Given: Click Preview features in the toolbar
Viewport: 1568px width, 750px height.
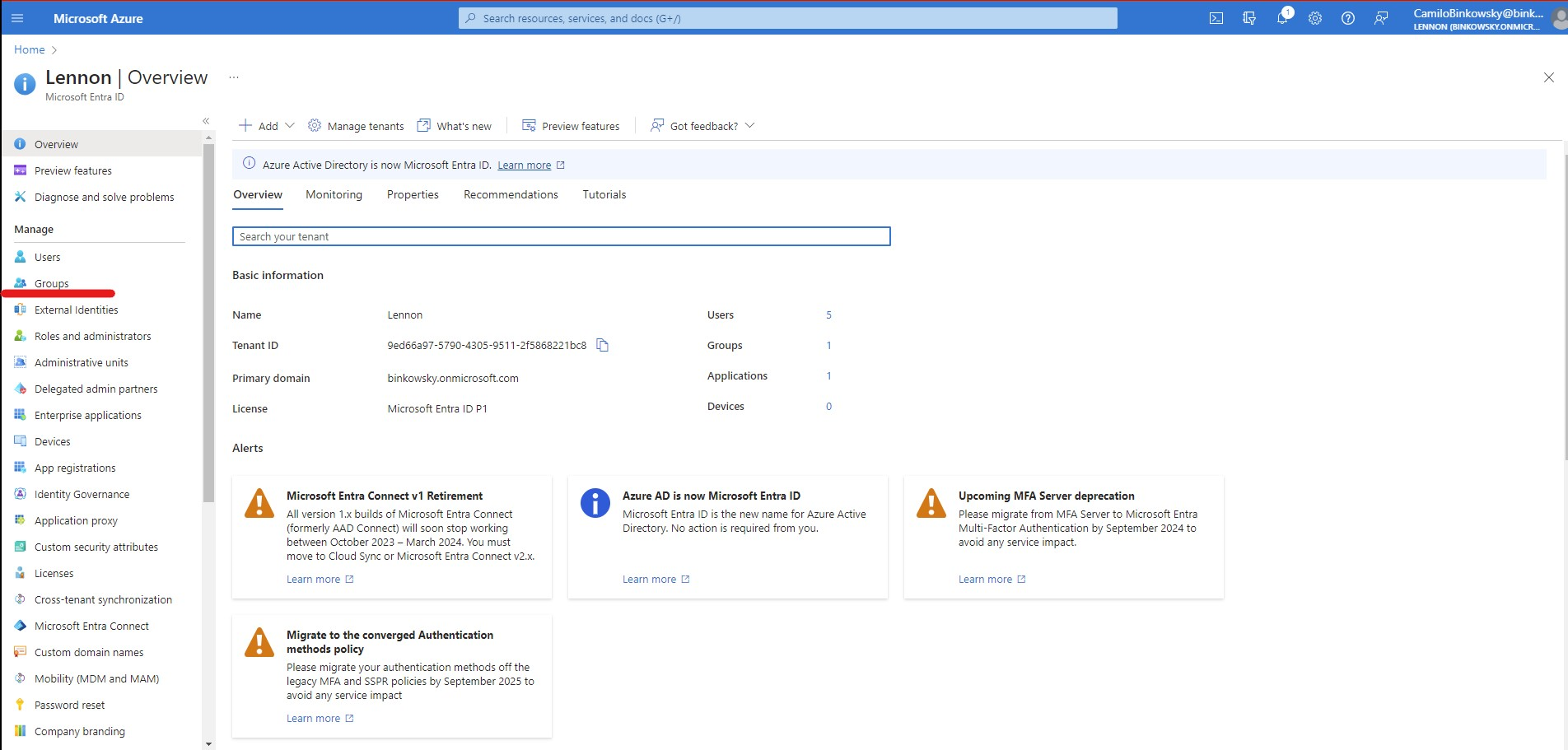Looking at the screenshot, I should pos(571,126).
